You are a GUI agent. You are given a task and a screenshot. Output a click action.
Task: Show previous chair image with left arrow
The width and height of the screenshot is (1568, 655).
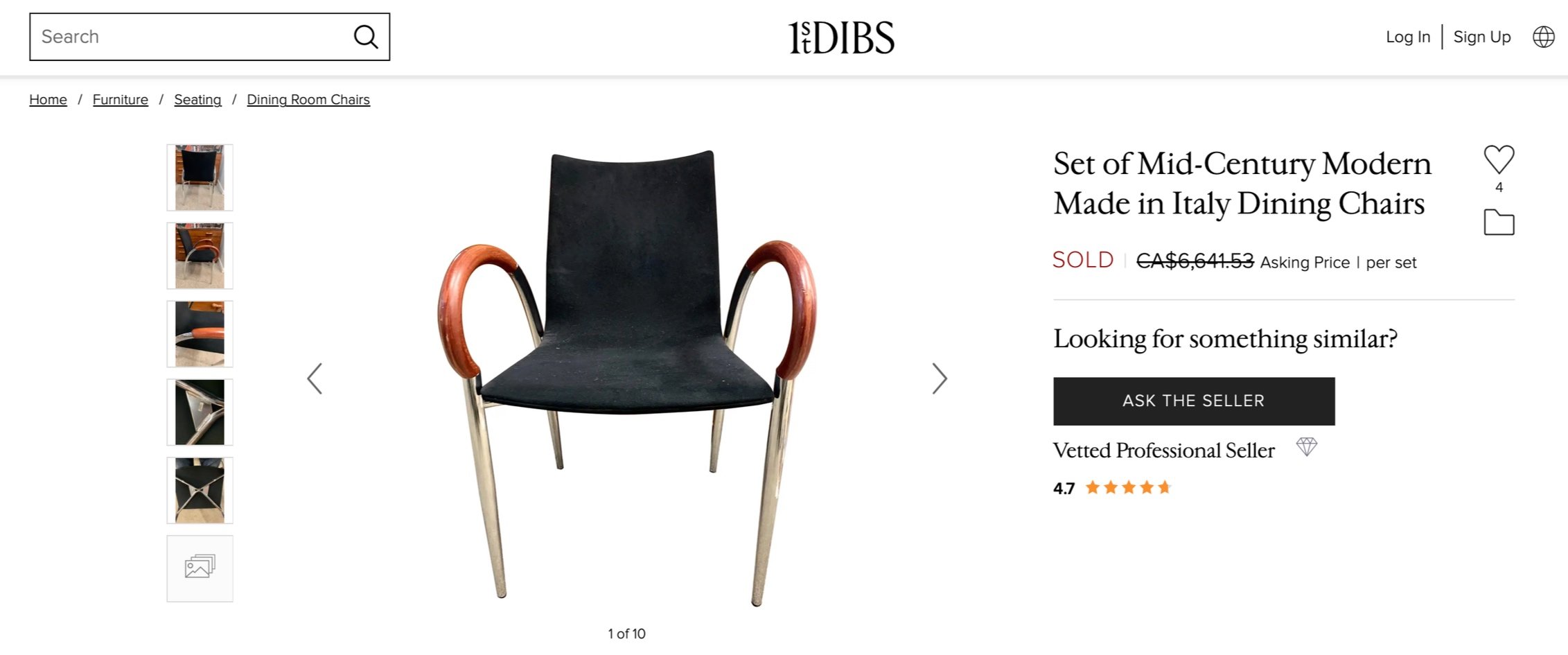[x=315, y=378]
